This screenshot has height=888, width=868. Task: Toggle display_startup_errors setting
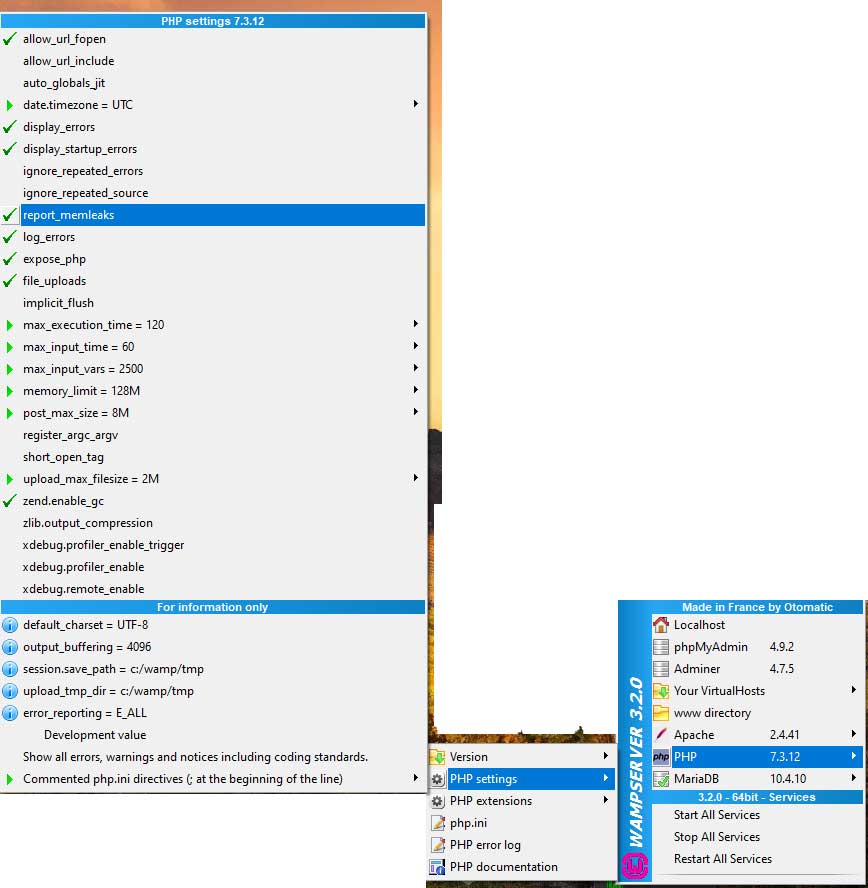(x=213, y=149)
